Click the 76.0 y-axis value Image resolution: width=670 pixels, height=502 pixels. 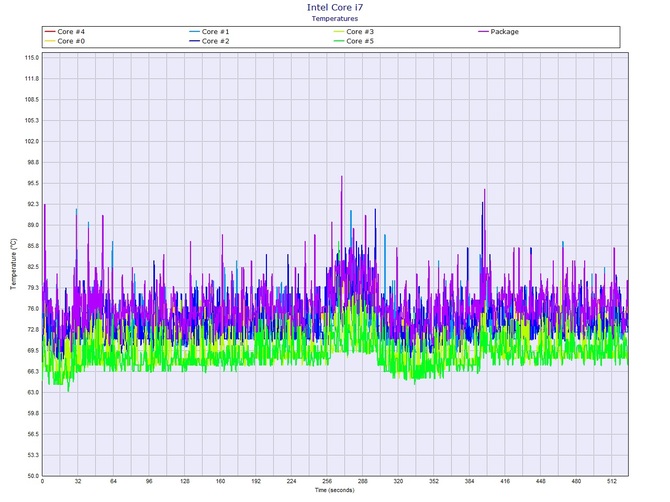click(x=32, y=308)
